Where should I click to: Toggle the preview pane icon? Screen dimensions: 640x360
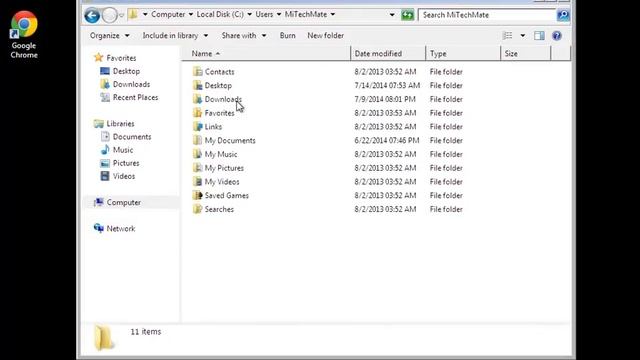(x=539, y=36)
